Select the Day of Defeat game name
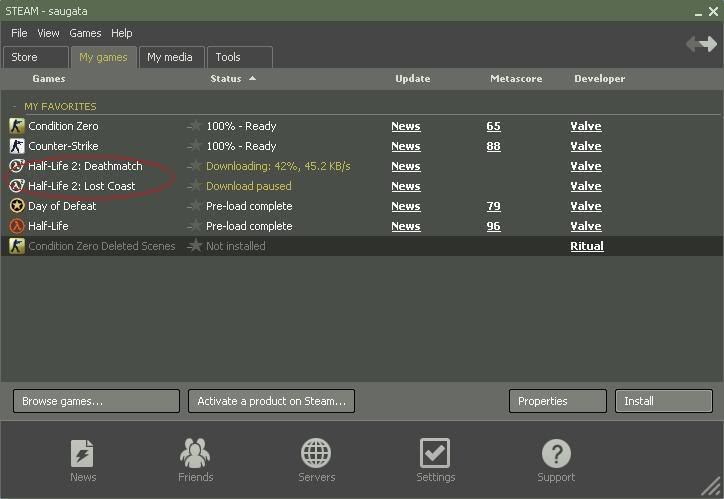The image size is (724, 499). tap(62, 206)
